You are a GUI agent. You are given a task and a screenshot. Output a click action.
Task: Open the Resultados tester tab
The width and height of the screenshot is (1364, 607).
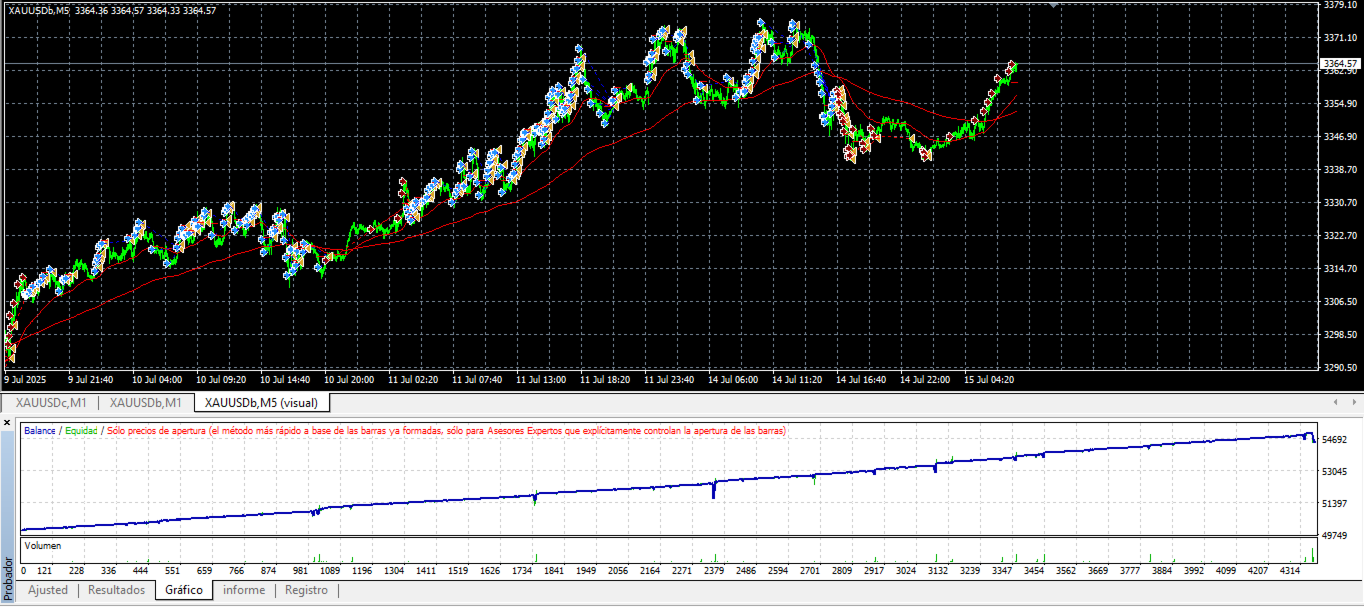pos(117,590)
